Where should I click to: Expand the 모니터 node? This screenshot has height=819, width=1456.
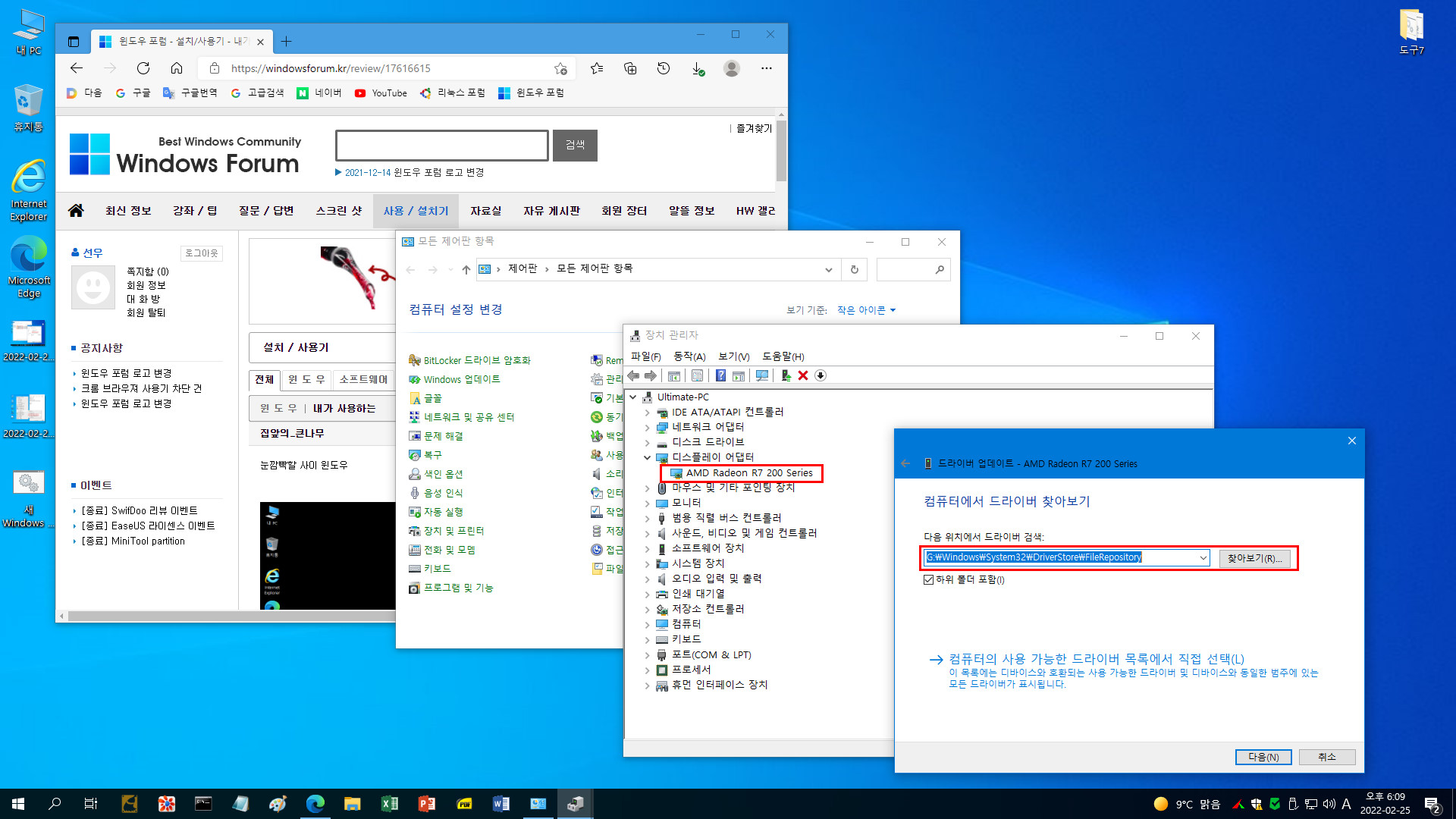pos(647,503)
